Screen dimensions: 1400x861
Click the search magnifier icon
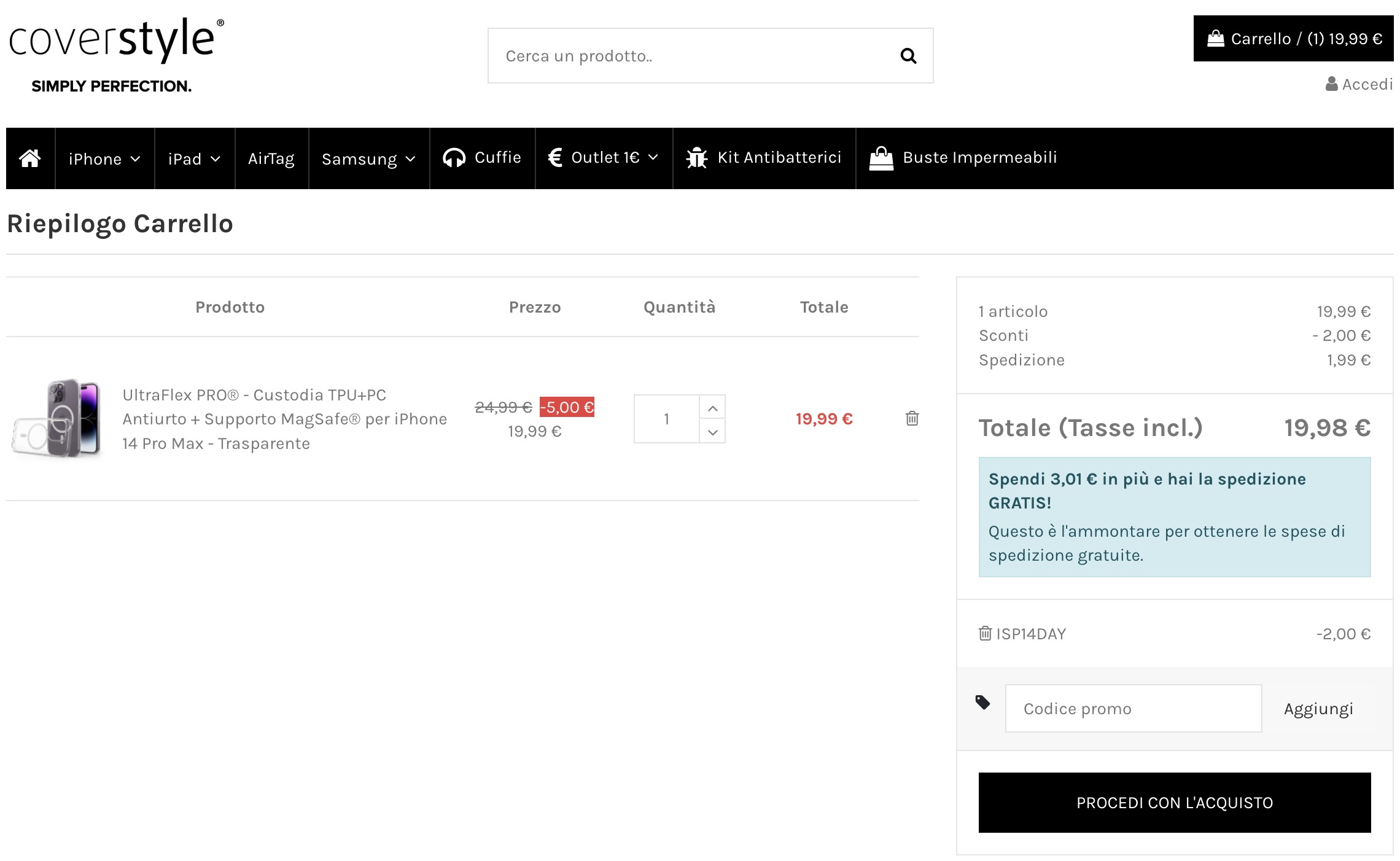coord(908,56)
